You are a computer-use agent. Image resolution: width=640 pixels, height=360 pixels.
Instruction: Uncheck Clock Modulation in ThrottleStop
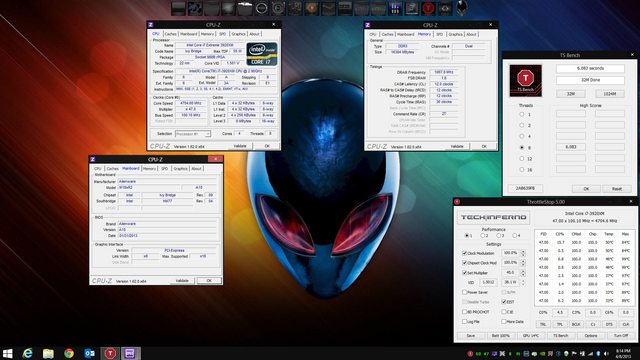tap(464, 253)
